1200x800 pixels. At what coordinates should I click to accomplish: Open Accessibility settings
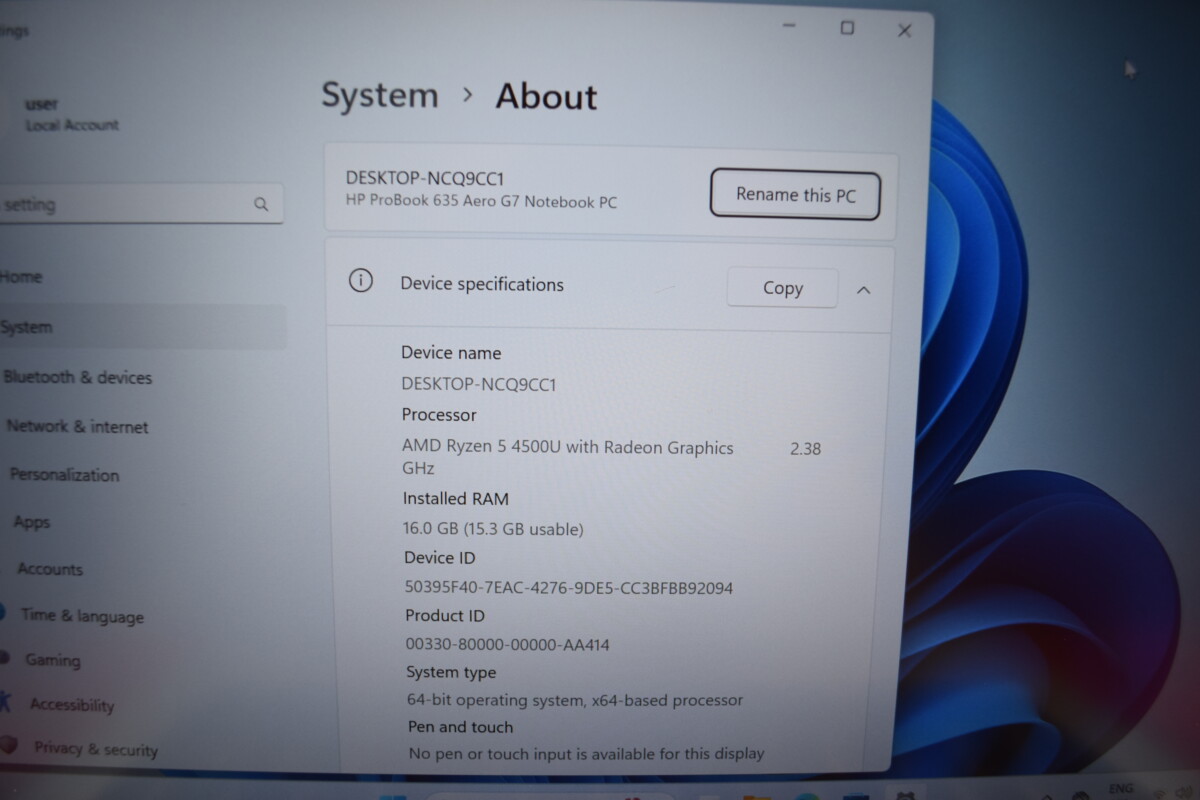[71, 704]
